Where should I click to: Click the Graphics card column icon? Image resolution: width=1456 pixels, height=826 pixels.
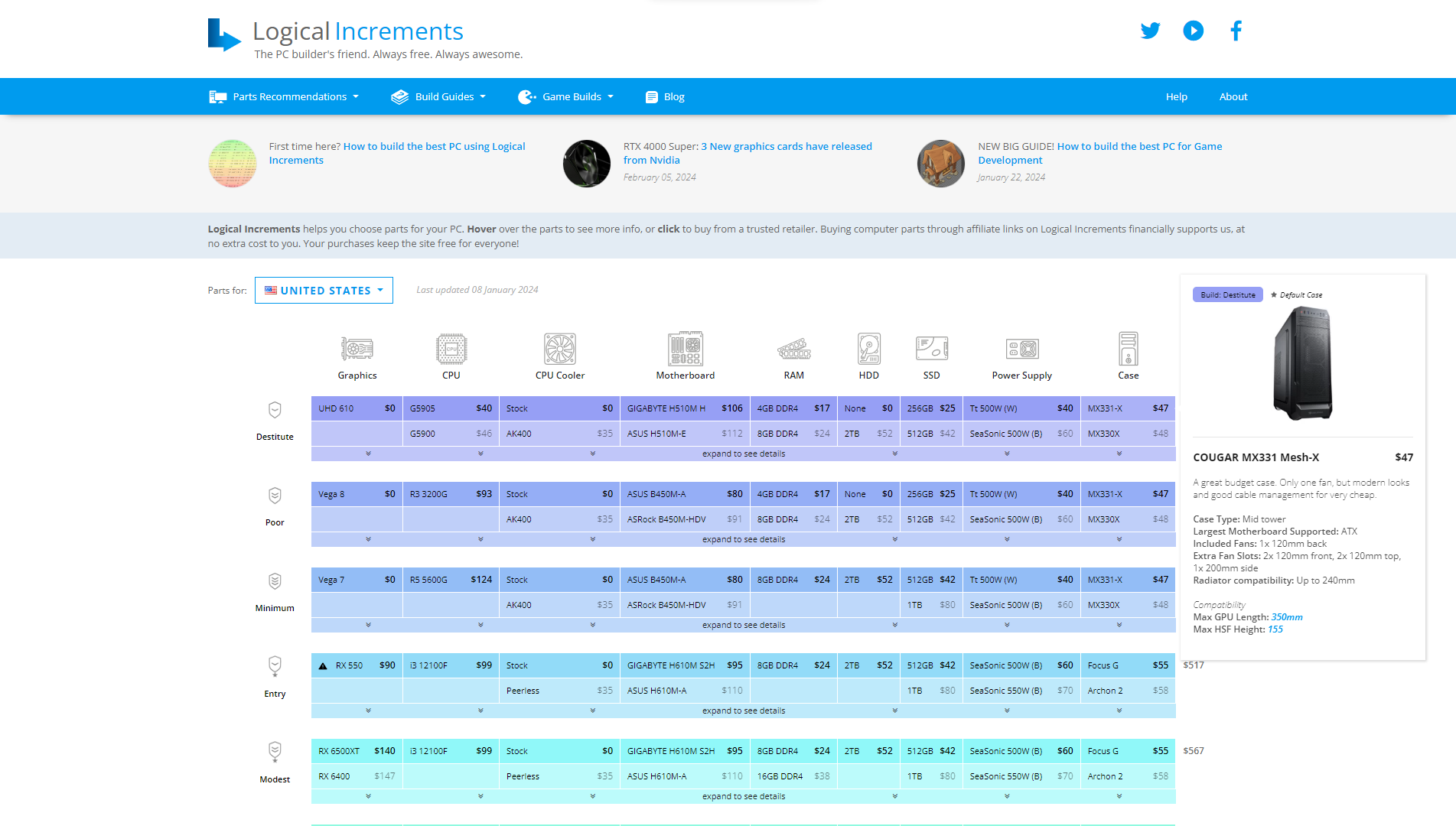click(x=357, y=350)
